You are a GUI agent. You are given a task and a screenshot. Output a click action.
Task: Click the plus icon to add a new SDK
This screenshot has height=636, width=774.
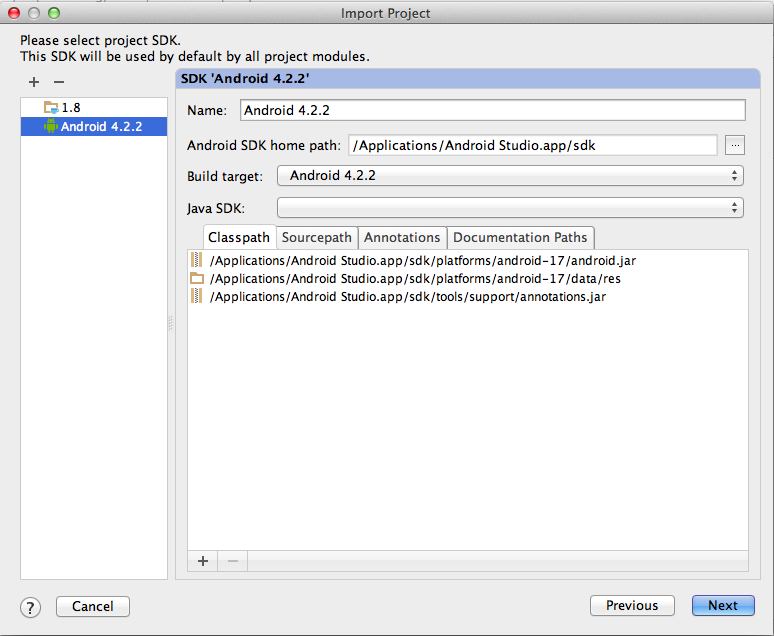pos(34,82)
